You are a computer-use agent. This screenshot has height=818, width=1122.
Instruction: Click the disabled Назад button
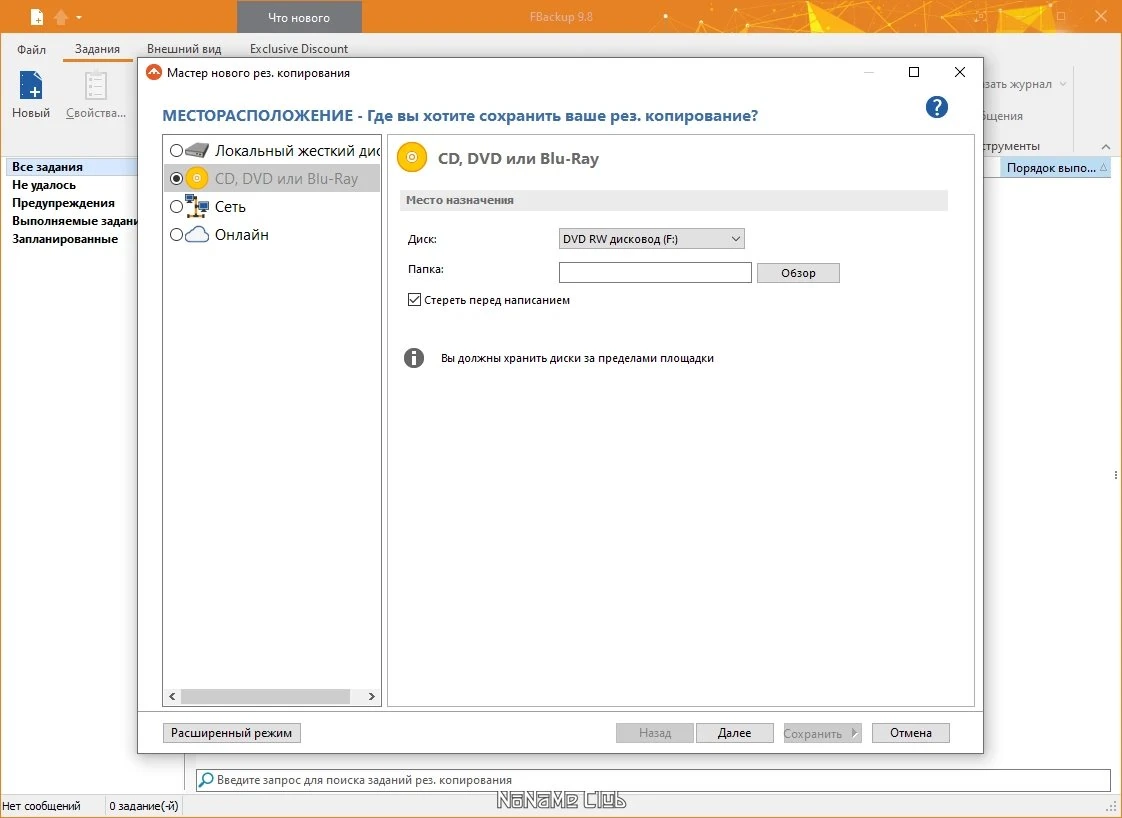(x=655, y=733)
